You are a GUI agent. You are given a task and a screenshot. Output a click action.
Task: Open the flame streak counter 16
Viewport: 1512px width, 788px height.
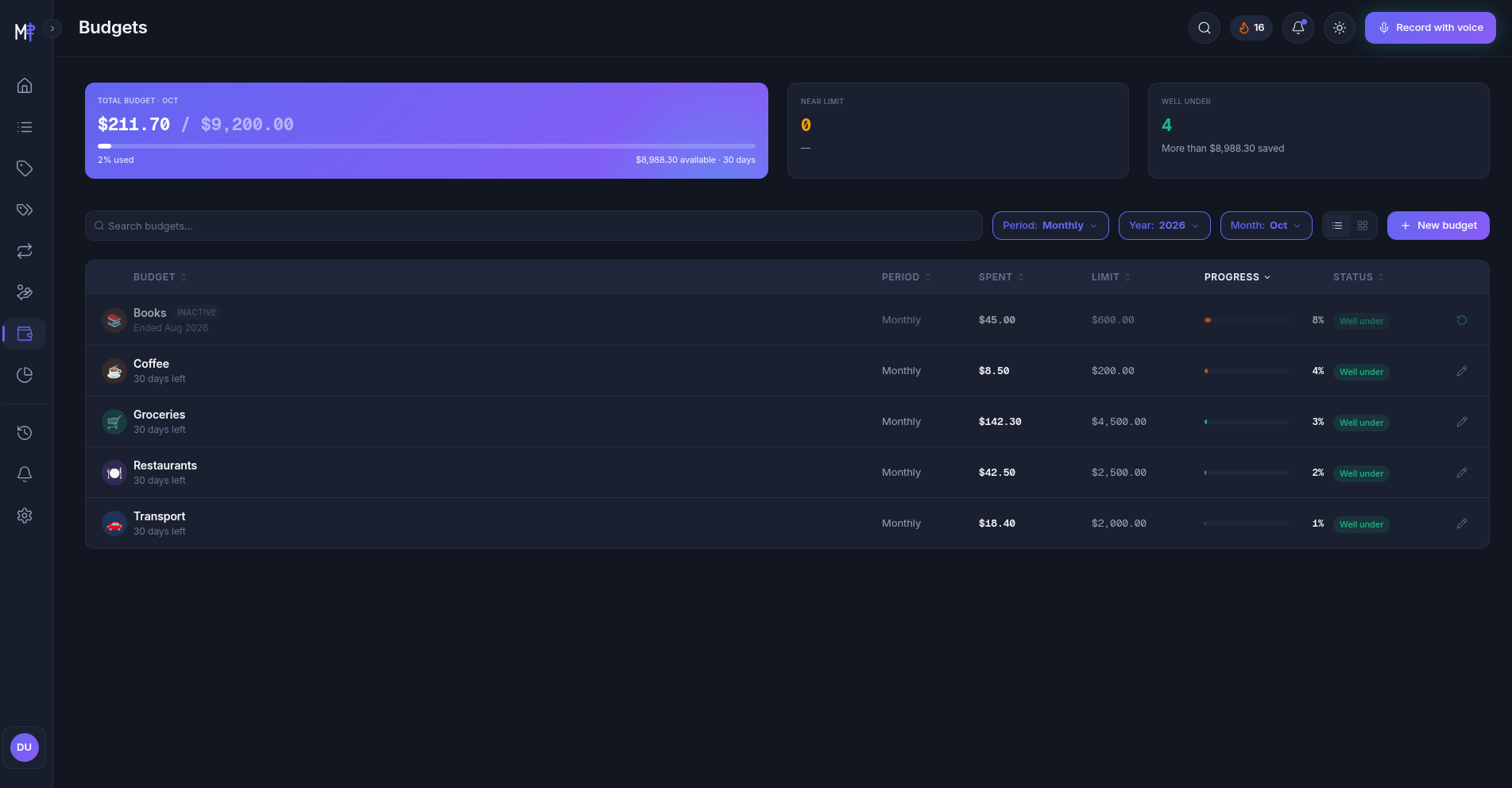pyautogui.click(x=1251, y=28)
